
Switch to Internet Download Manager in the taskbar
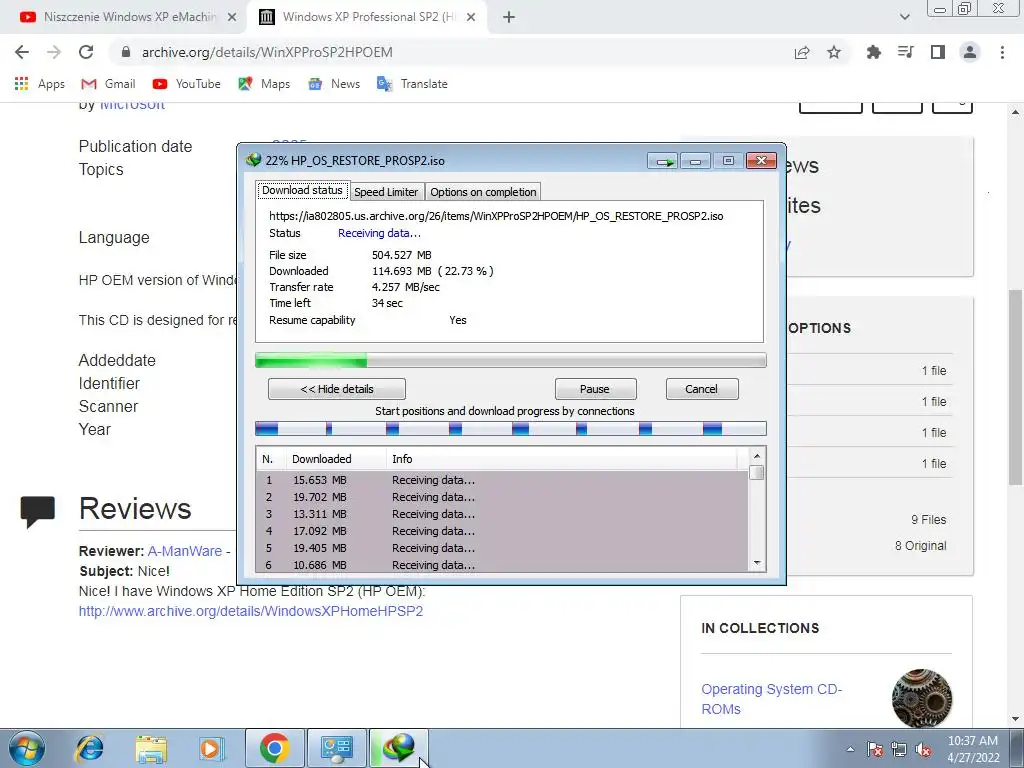399,748
